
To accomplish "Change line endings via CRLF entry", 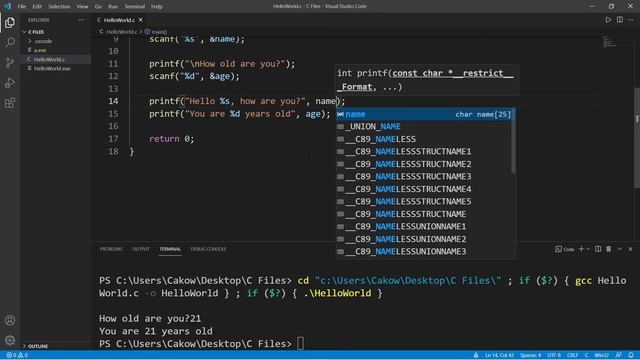I will [572, 355].
